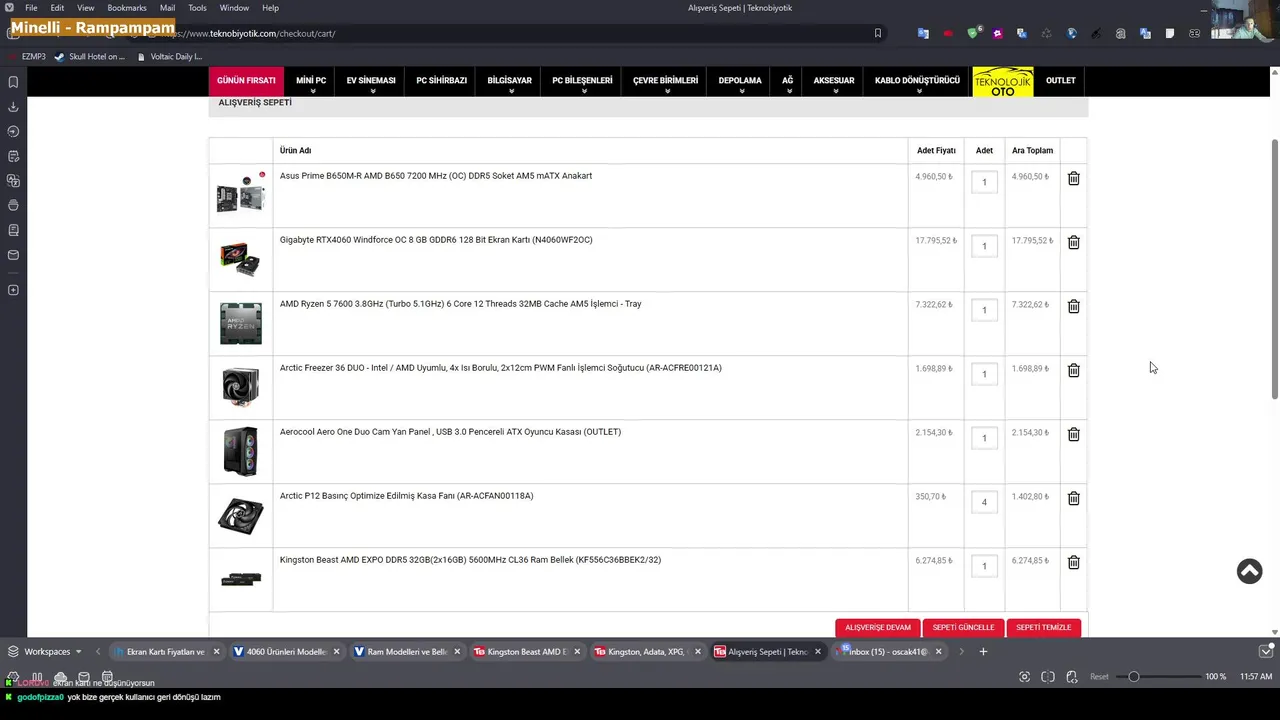The height and width of the screenshot is (720, 1280).
Task: Delete Kingston Beast RAM from cart
Action: (x=1073, y=562)
